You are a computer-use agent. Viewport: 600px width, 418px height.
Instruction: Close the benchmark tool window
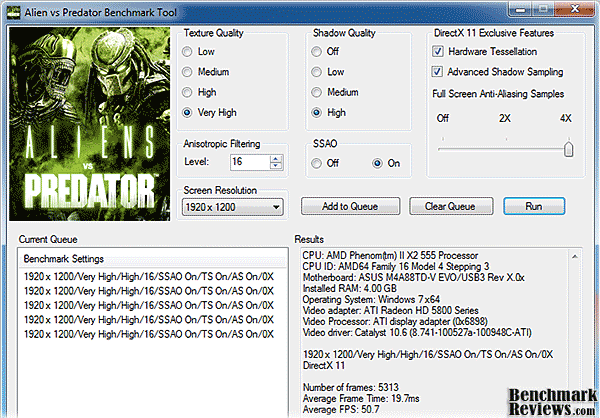pos(575,9)
